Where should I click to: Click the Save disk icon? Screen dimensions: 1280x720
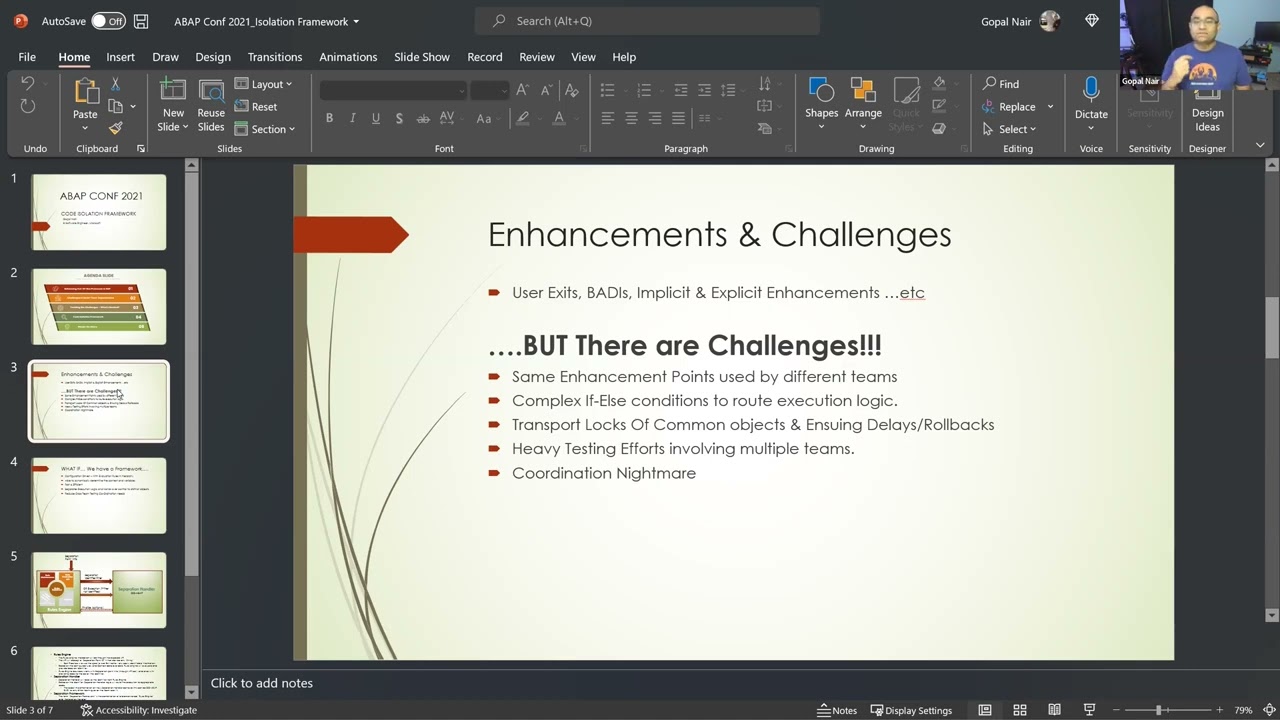point(141,21)
